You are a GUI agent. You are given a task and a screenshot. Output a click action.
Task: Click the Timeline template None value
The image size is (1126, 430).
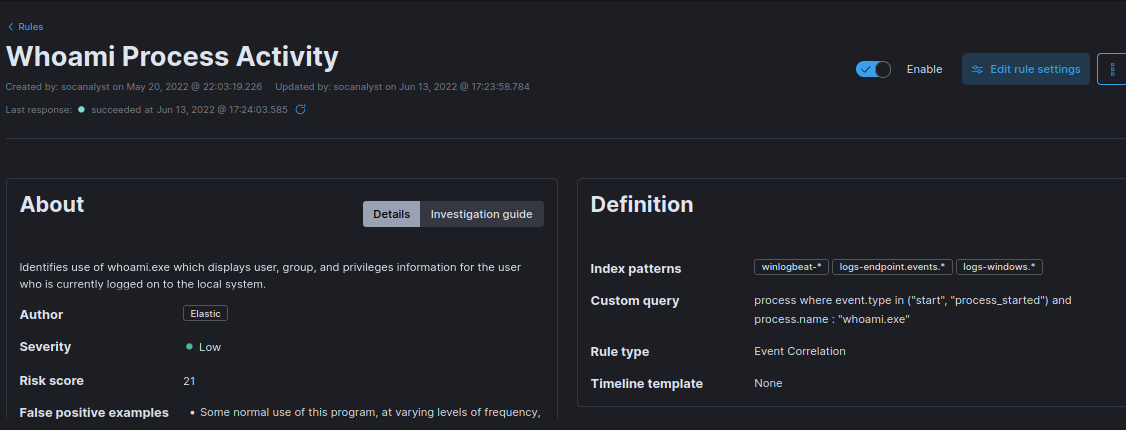coord(768,383)
